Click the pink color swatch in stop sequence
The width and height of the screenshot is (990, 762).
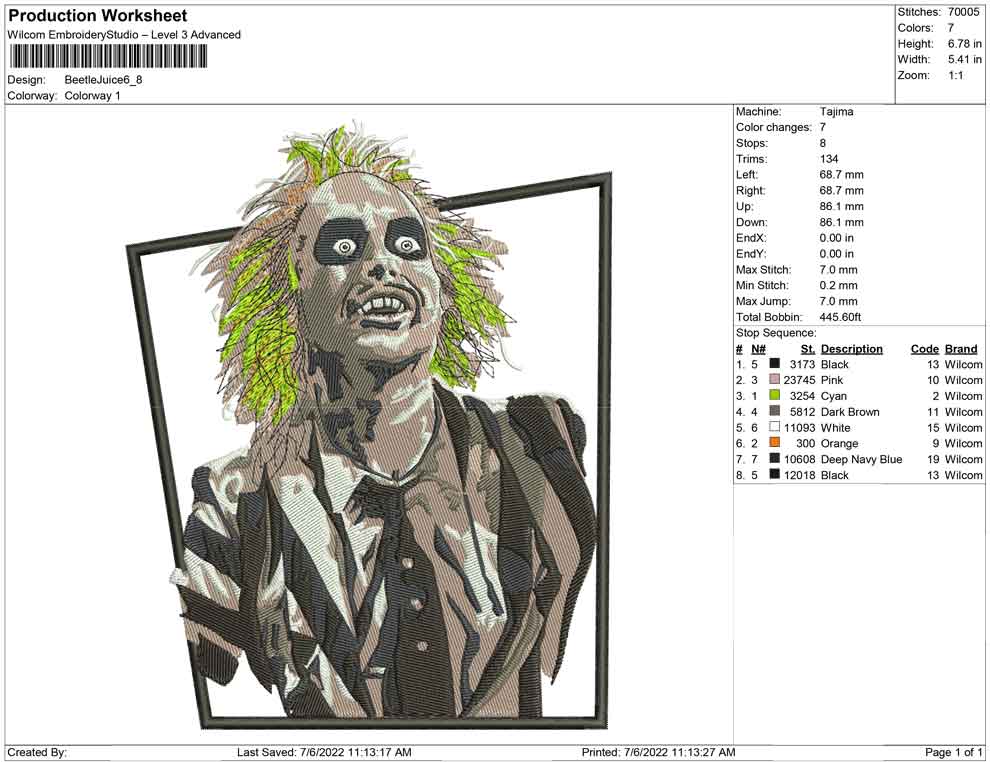[x=775, y=380]
